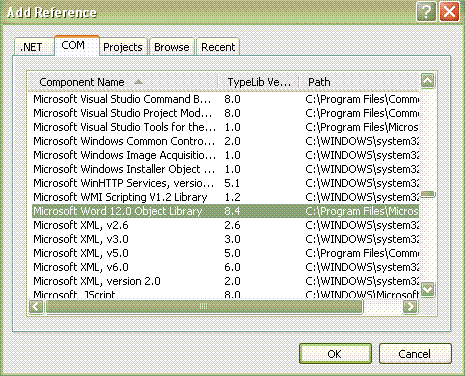
Task: Click the horizontal scrollbar left arrow
Action: pos(36,306)
